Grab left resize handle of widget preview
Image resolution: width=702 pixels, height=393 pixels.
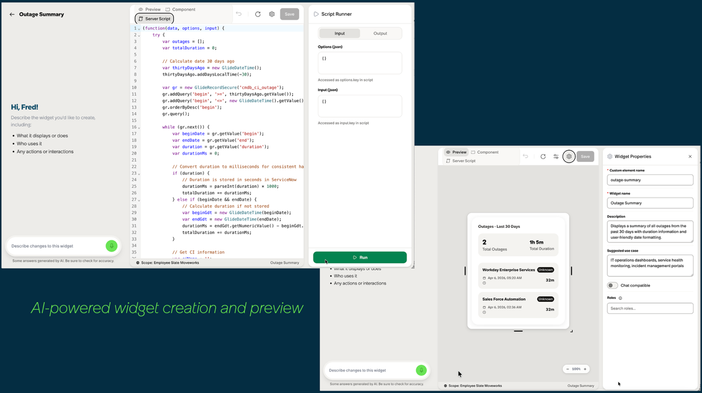(x=465, y=271)
